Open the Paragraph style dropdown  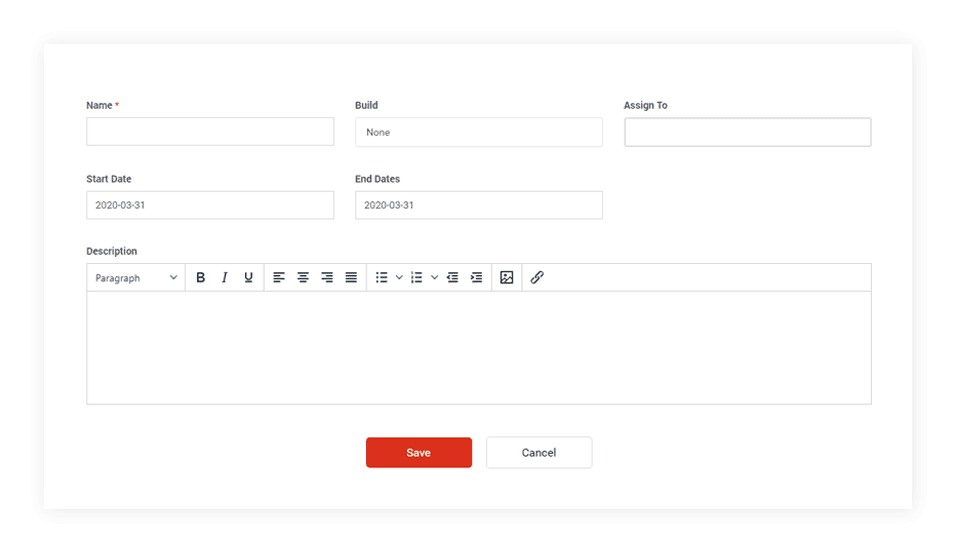[x=136, y=278]
